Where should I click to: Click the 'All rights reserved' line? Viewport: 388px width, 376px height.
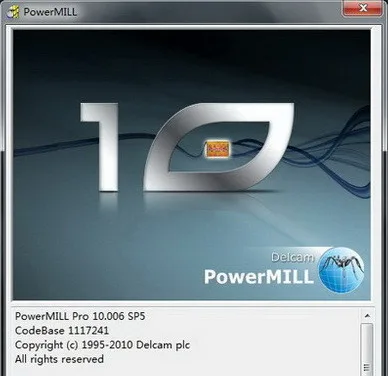coord(59,359)
